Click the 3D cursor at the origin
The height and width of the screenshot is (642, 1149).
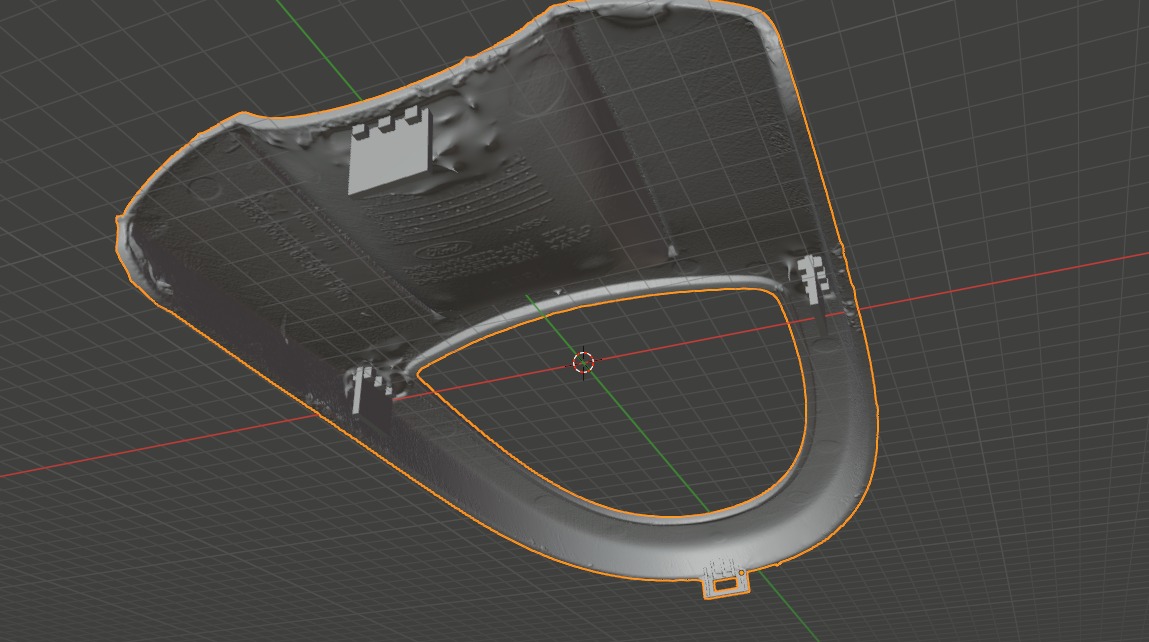point(583,362)
